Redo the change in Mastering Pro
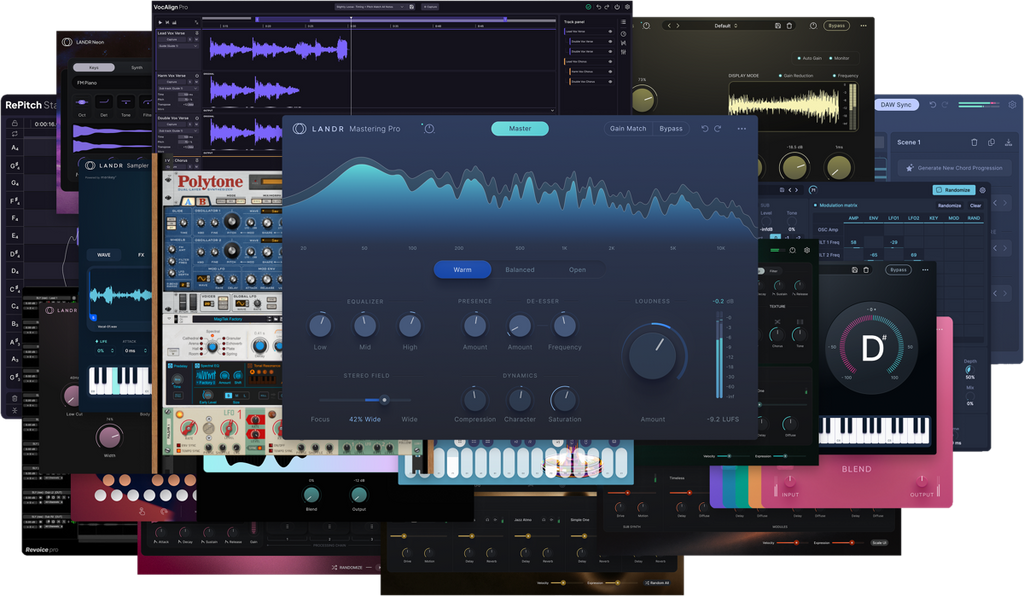Screen dimensions: 1024x596 (718, 129)
